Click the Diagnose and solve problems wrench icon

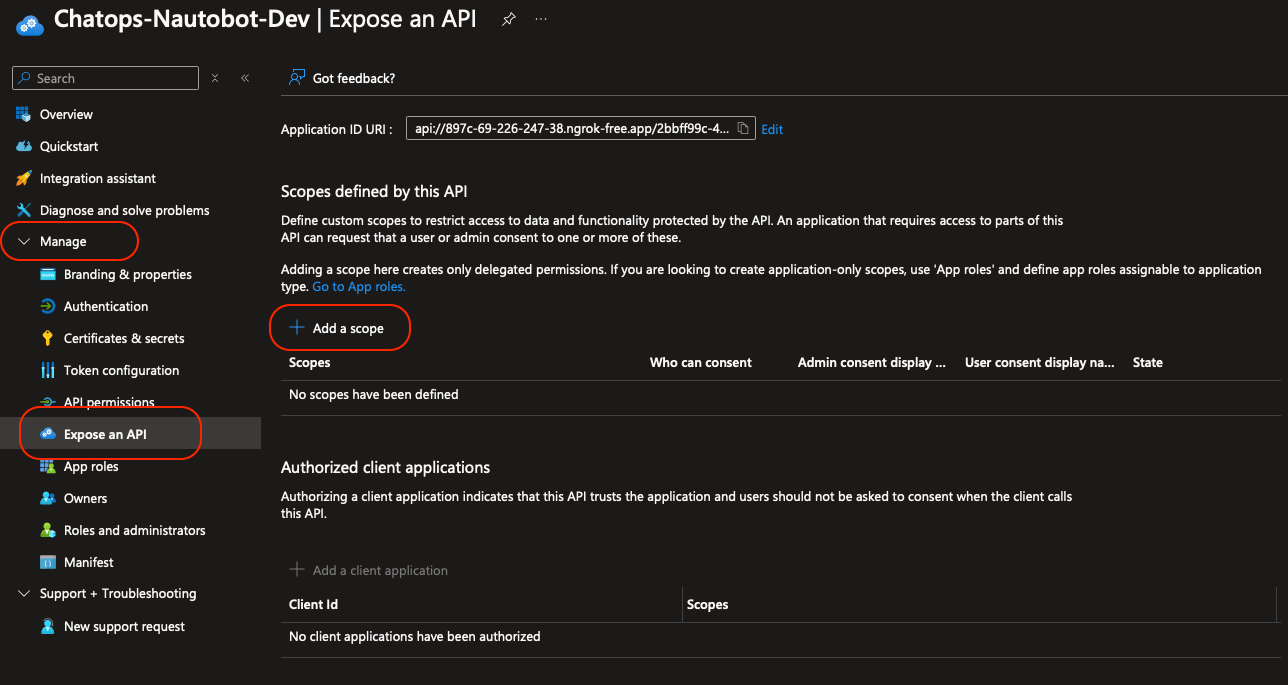(x=23, y=210)
